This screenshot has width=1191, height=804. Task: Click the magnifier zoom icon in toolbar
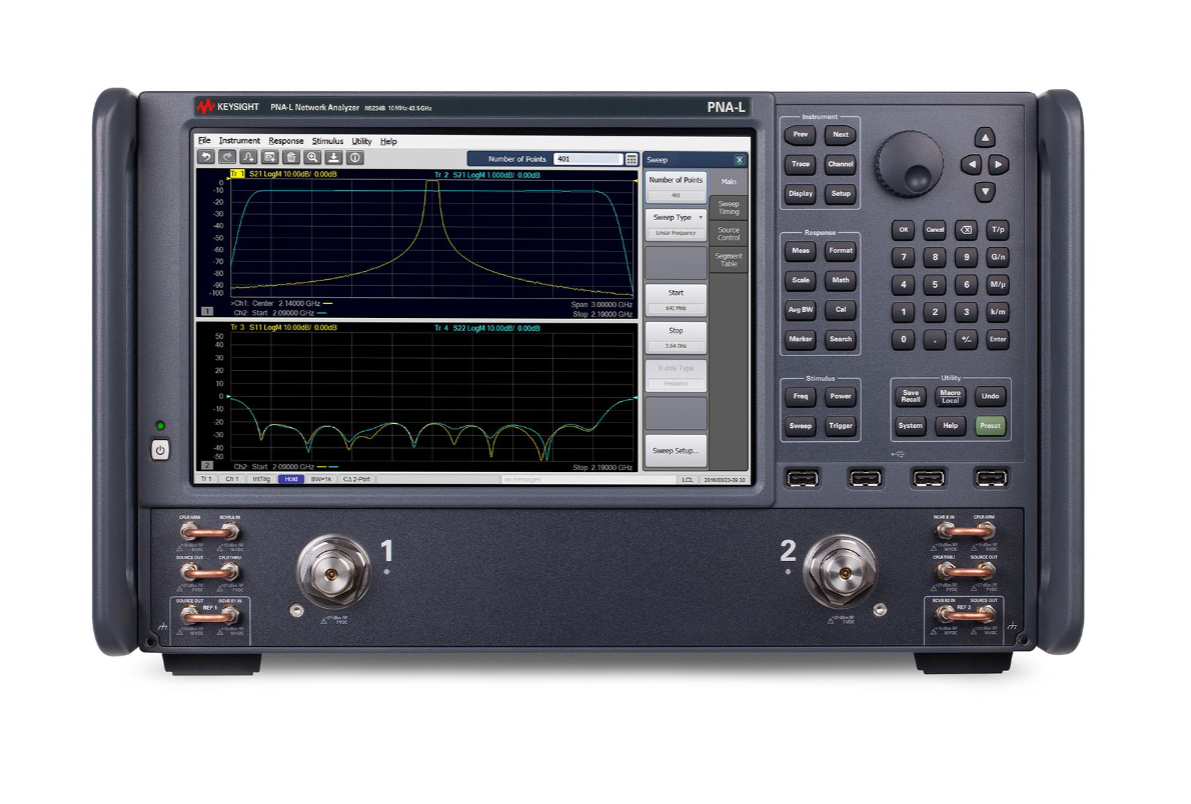click(x=312, y=157)
